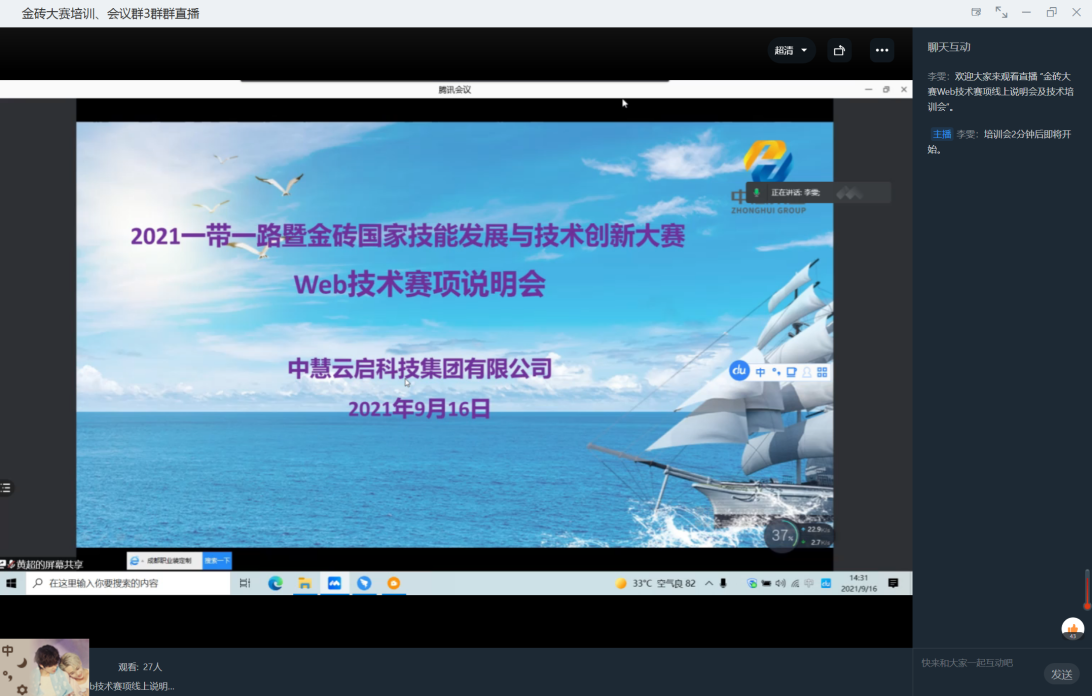Click the network icon in system tray
Image resolution: width=1092 pixels, height=696 pixels.
coord(795,583)
